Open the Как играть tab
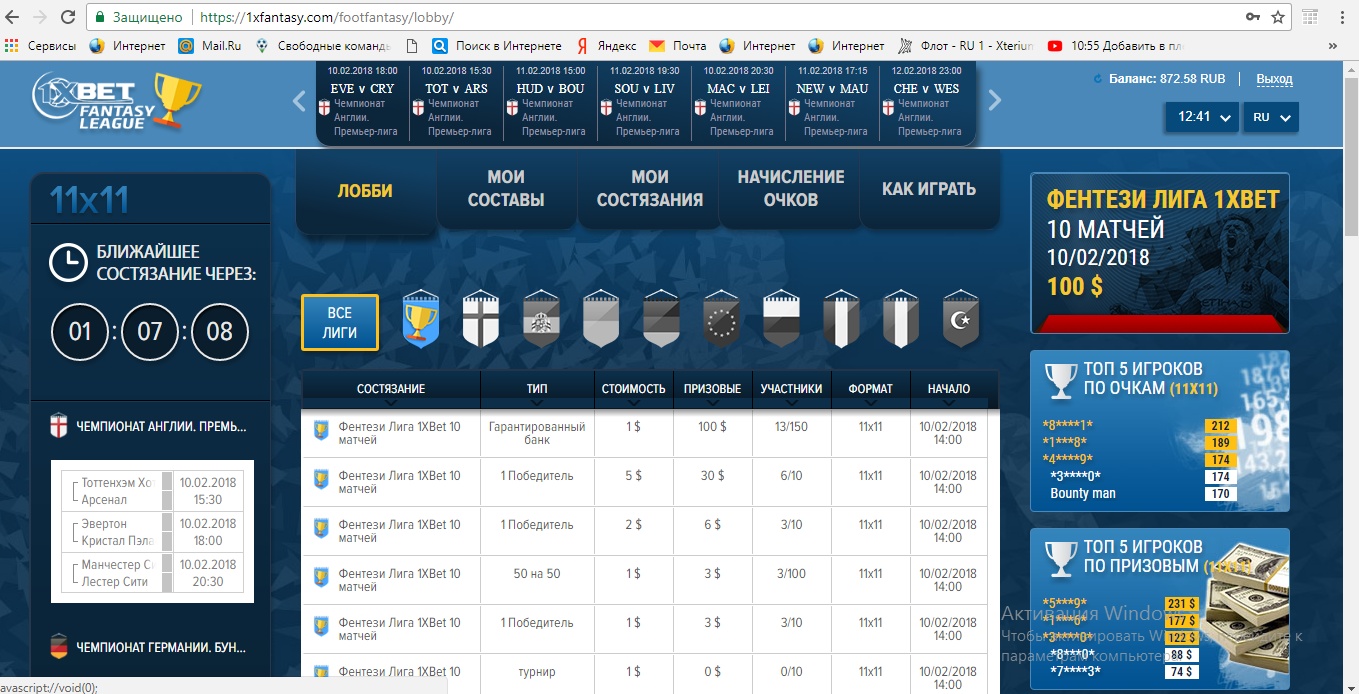1359x694 pixels. click(x=929, y=188)
